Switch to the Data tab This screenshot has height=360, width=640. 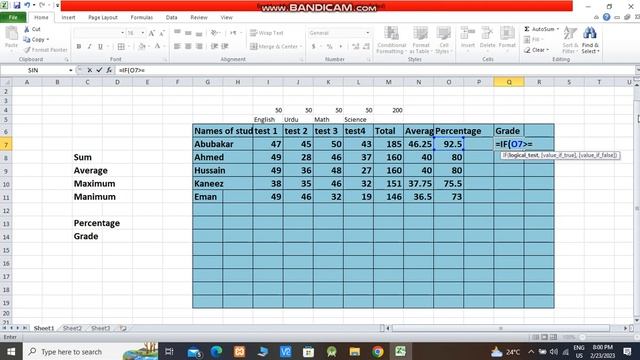171,18
